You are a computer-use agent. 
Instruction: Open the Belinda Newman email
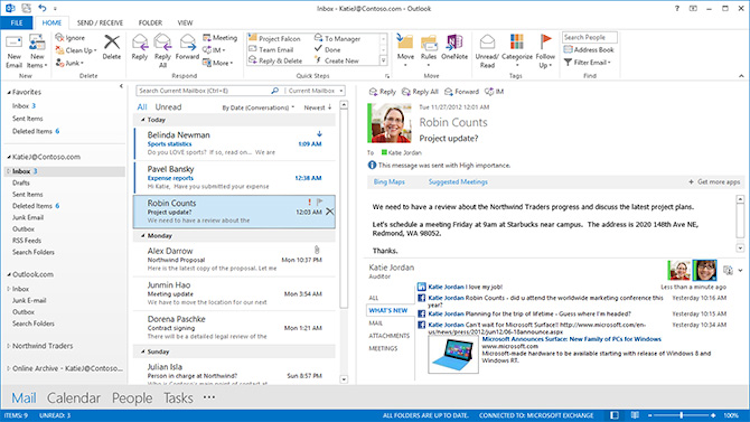pos(234,143)
